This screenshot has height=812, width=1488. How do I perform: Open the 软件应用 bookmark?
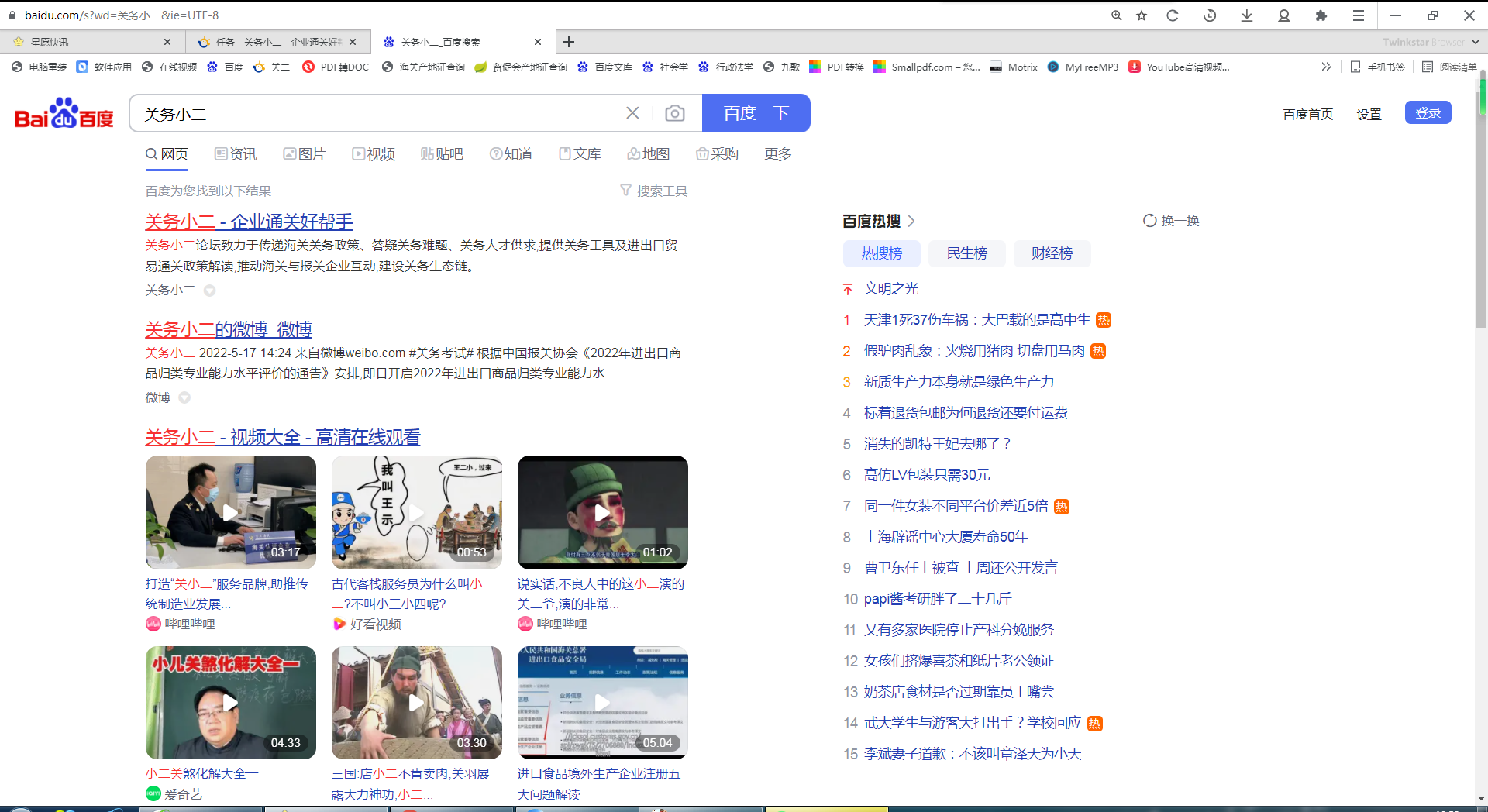tap(105, 67)
